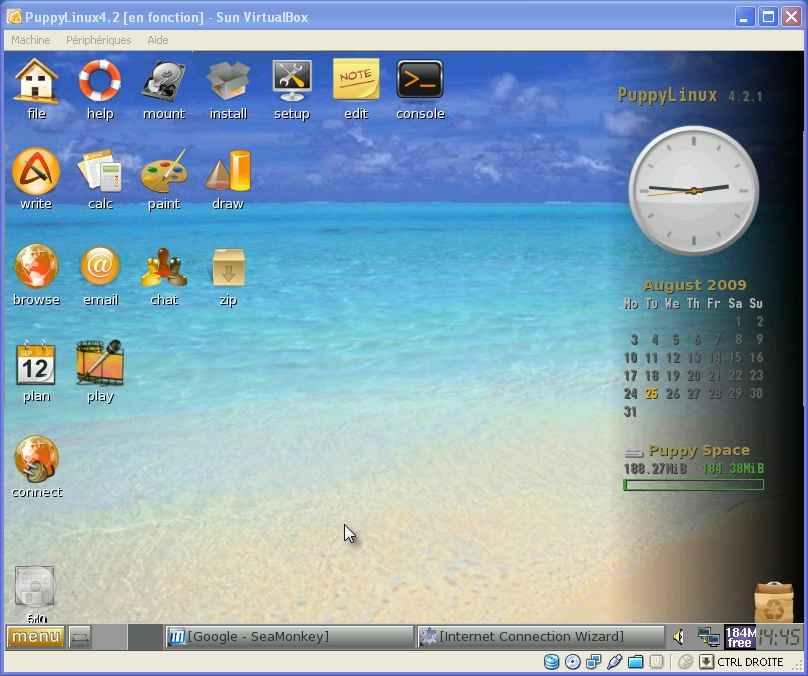Click the taskbar digital clock 14:45
Screen dimensions: 808x676
click(779, 637)
